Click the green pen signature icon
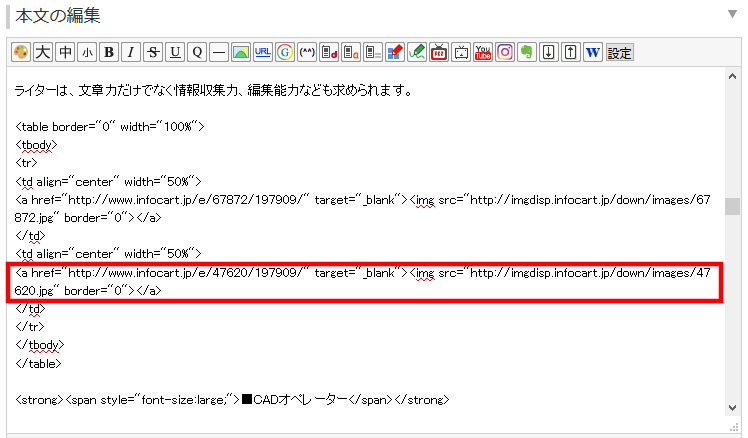Image resolution: width=748 pixels, height=438 pixels. [417, 52]
